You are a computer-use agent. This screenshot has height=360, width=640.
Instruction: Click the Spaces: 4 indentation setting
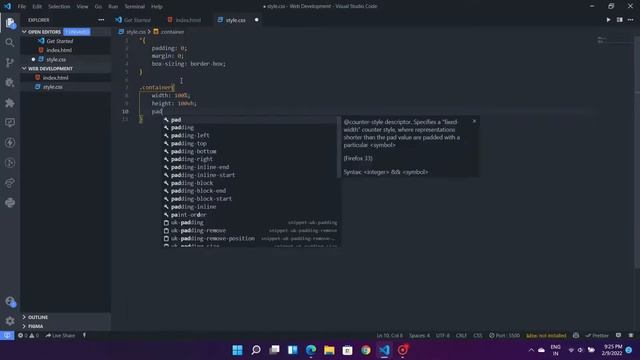(419, 336)
